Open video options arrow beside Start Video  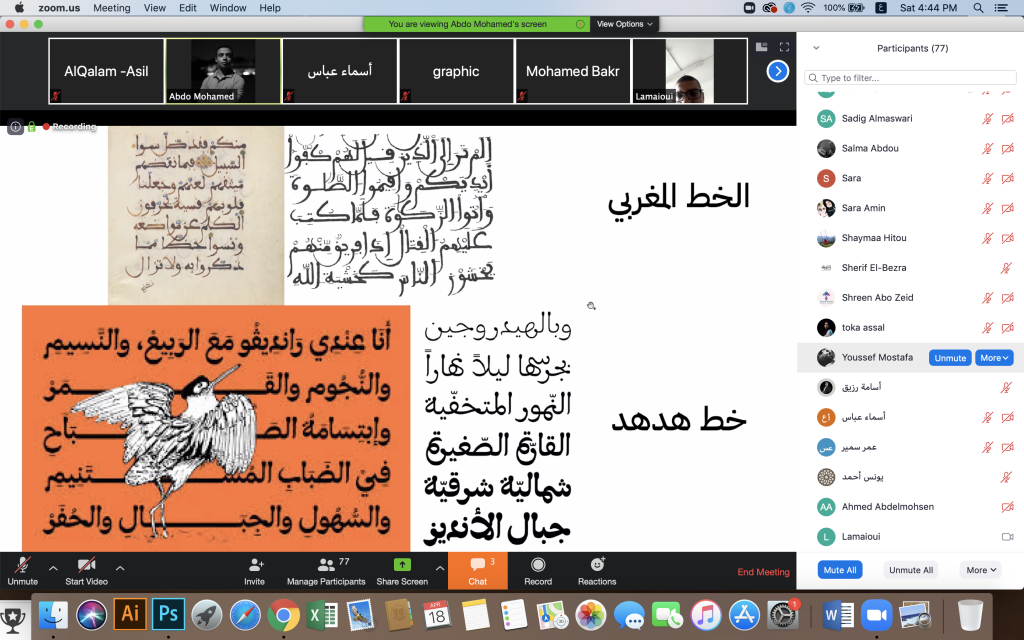point(120,568)
